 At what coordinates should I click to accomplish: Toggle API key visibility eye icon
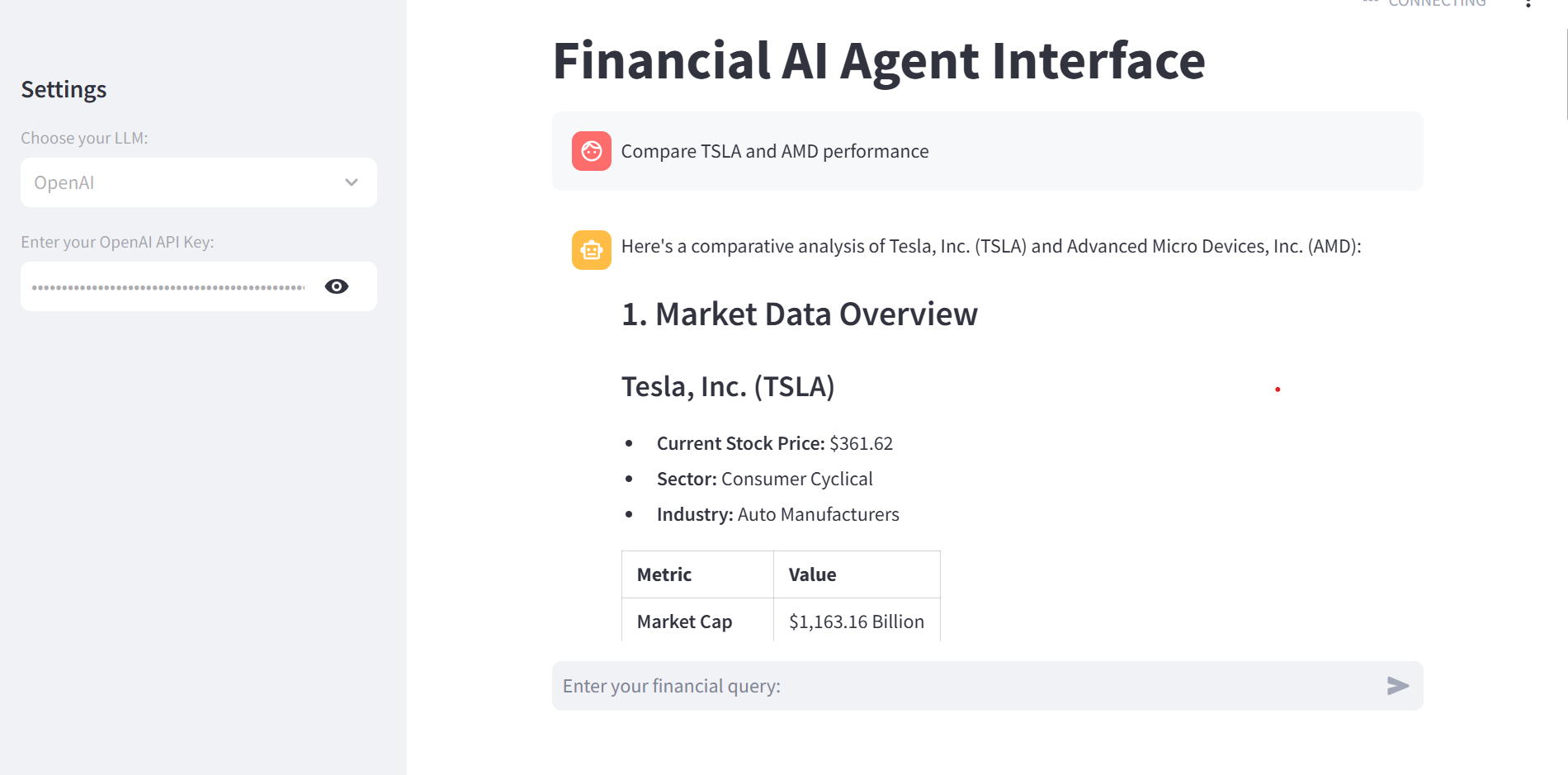[x=337, y=286]
